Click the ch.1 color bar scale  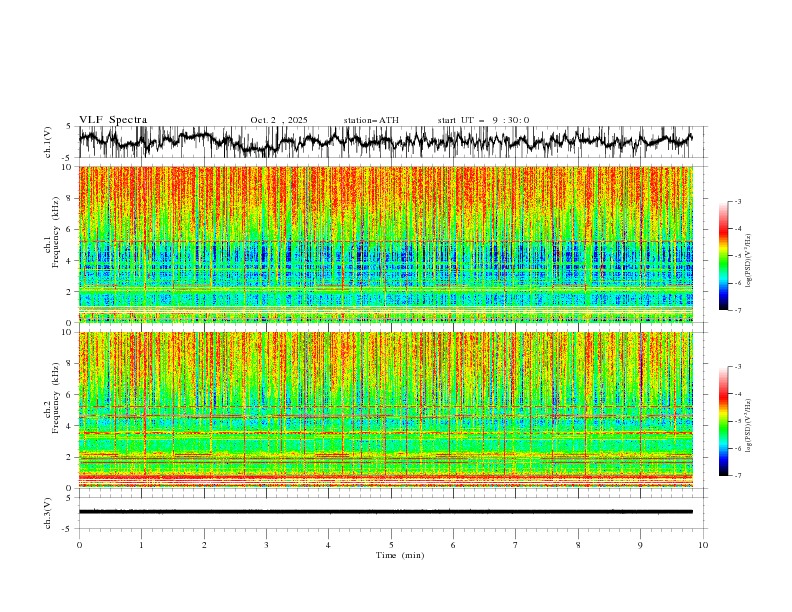pyautogui.click(x=723, y=255)
